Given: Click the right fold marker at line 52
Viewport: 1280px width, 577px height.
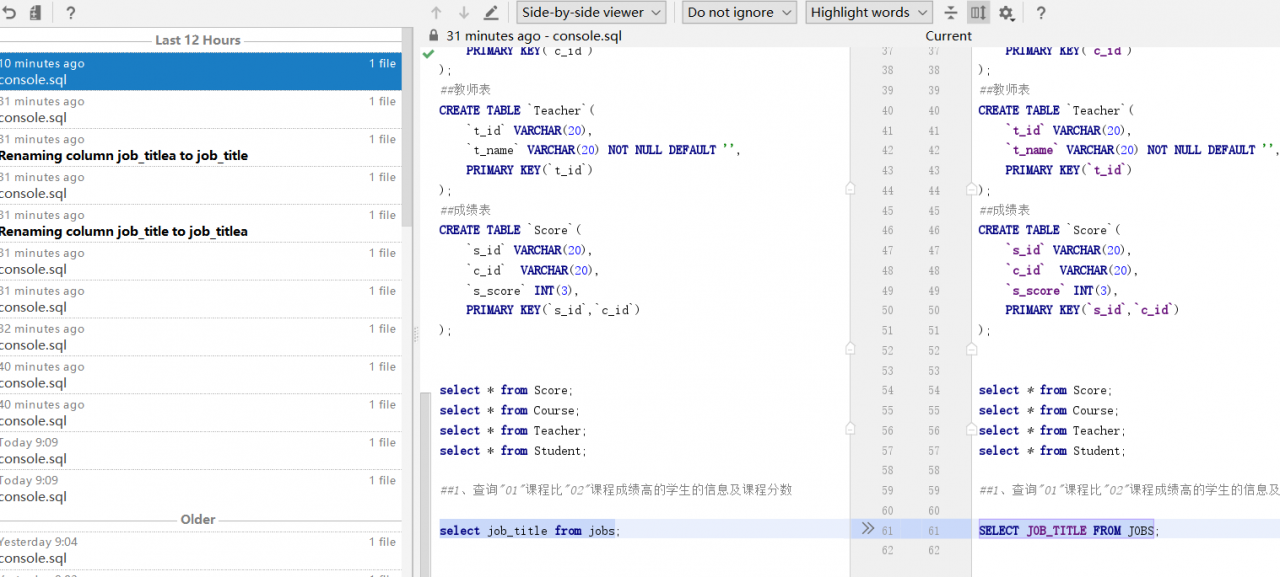Looking at the screenshot, I should point(971,348).
